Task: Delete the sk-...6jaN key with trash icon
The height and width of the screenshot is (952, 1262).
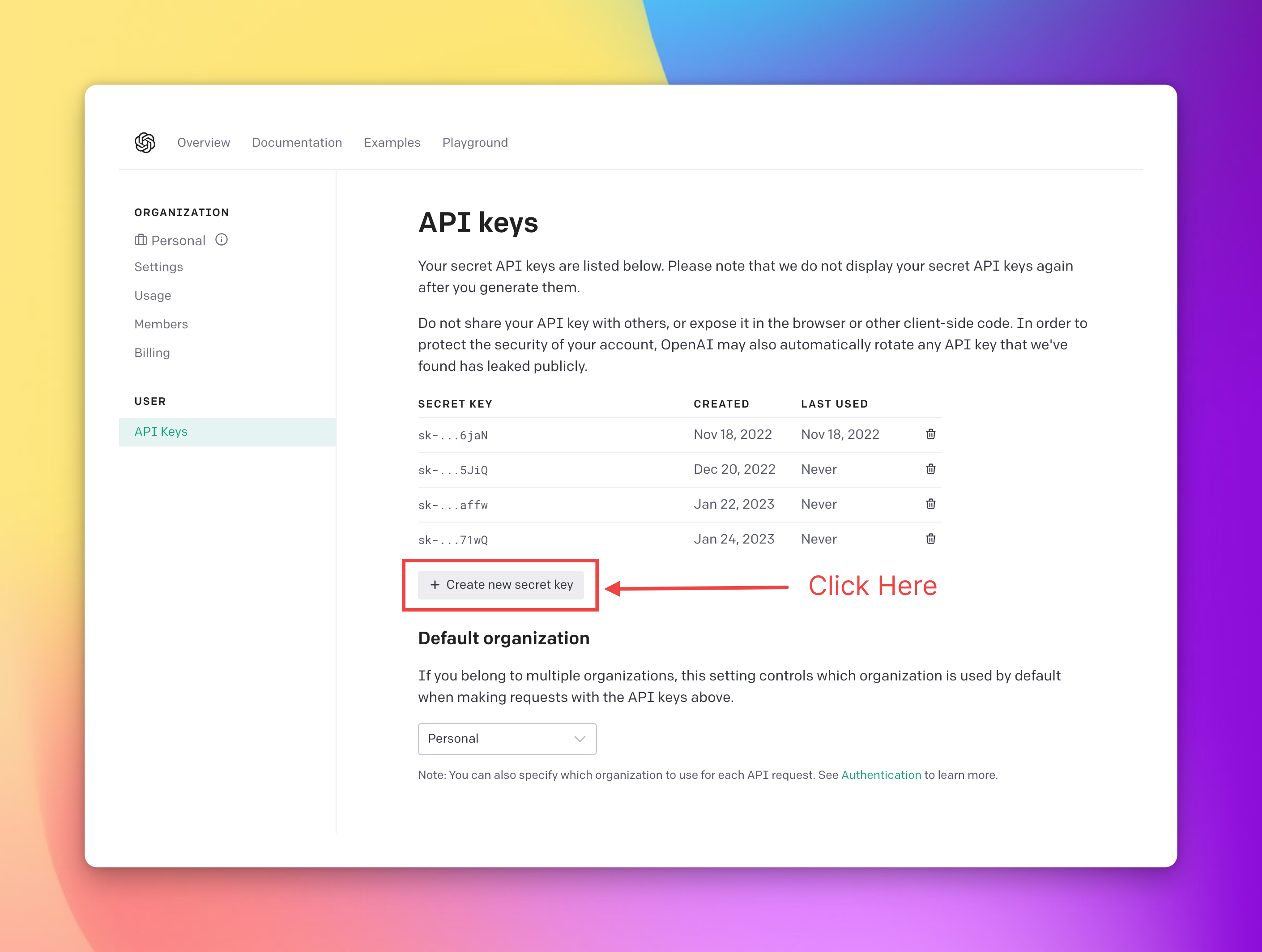Action: coord(930,434)
